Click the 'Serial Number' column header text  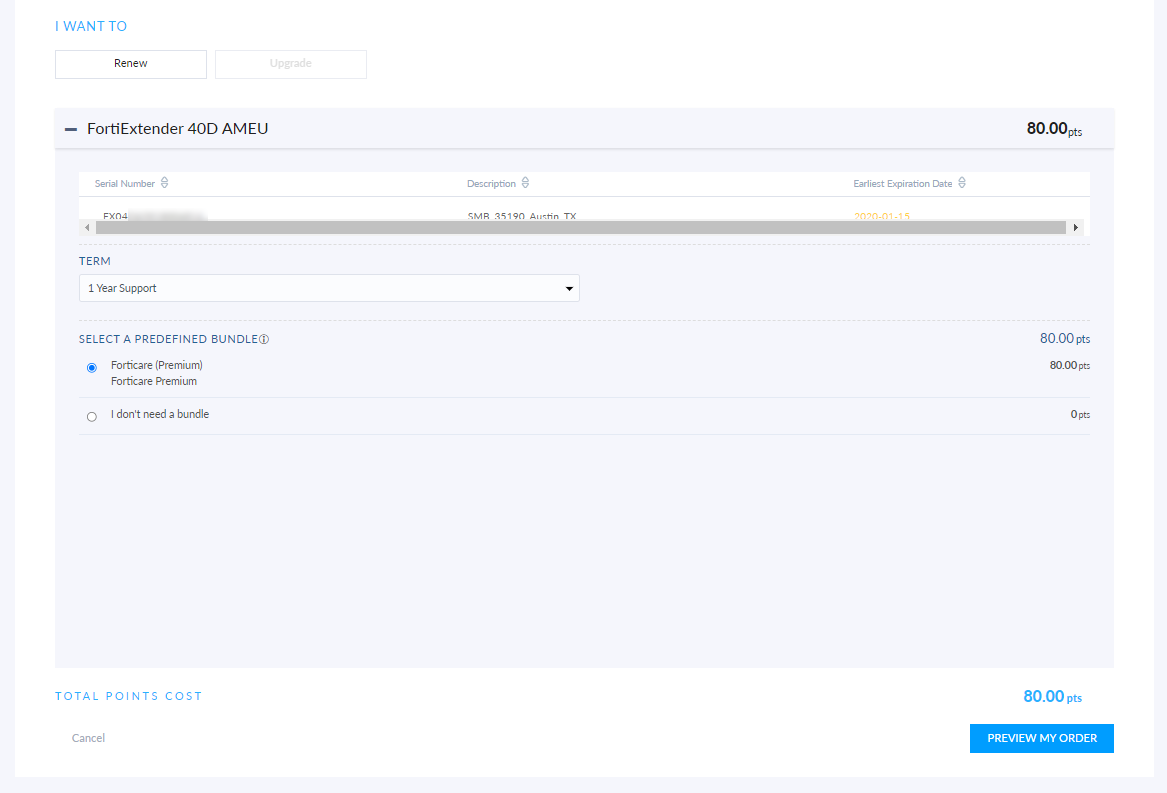124,183
